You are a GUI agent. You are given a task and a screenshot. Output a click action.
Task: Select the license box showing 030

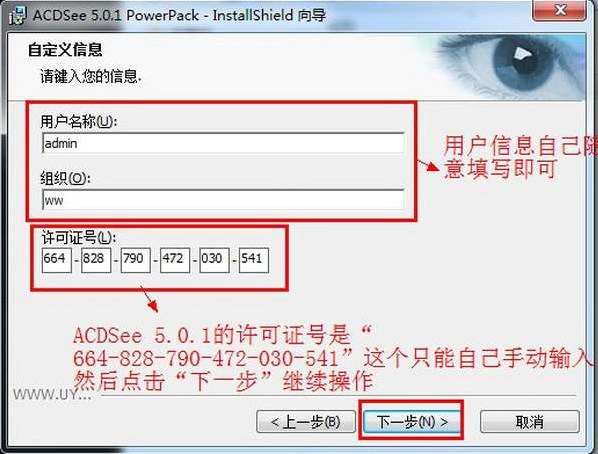[x=214, y=260]
